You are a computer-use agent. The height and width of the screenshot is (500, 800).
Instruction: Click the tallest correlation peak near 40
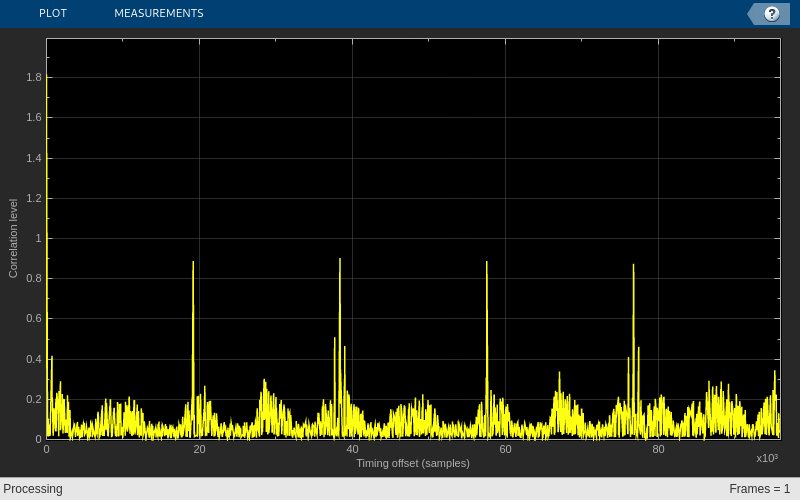pos(340,259)
